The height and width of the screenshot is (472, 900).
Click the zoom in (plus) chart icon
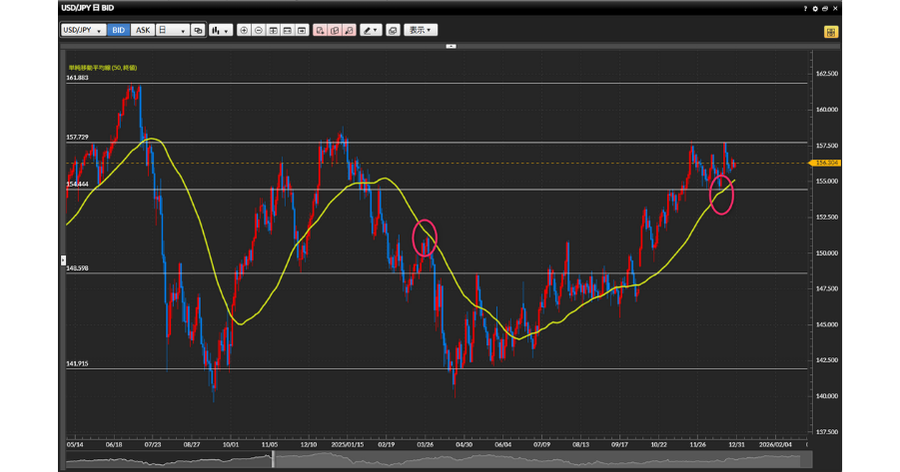click(244, 30)
